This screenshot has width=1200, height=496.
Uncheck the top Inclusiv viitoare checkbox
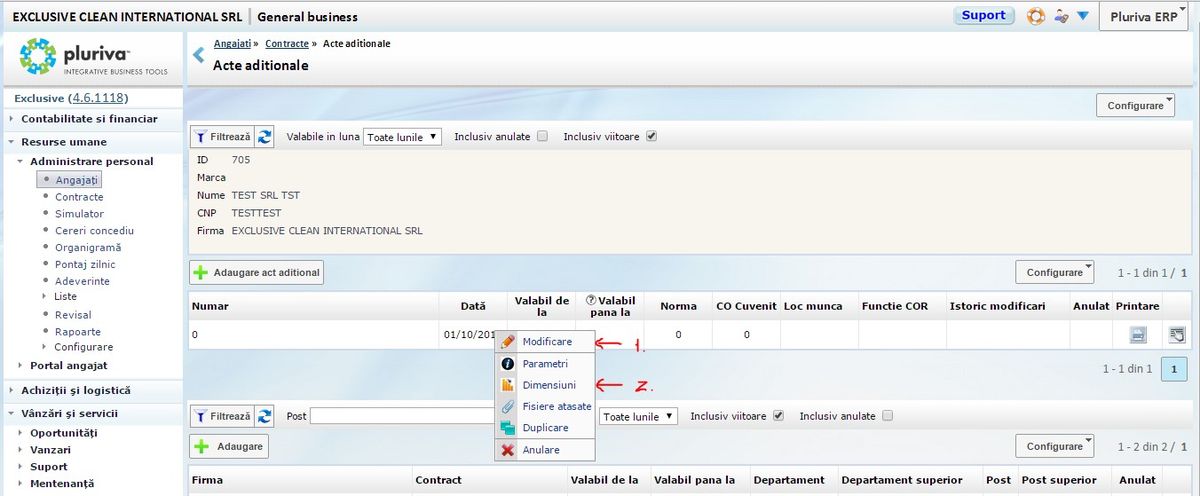tap(651, 137)
